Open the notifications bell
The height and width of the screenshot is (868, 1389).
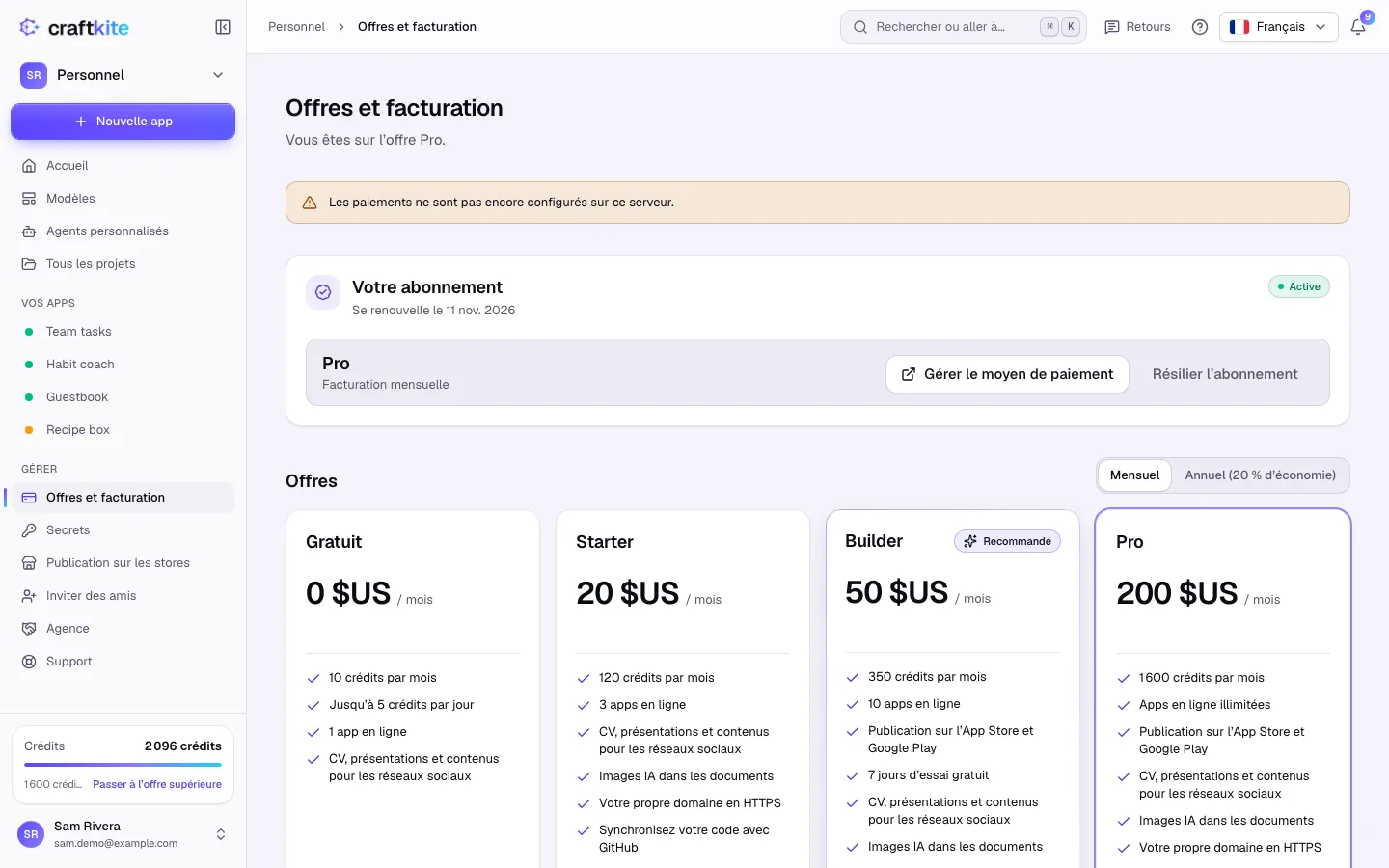1358,27
